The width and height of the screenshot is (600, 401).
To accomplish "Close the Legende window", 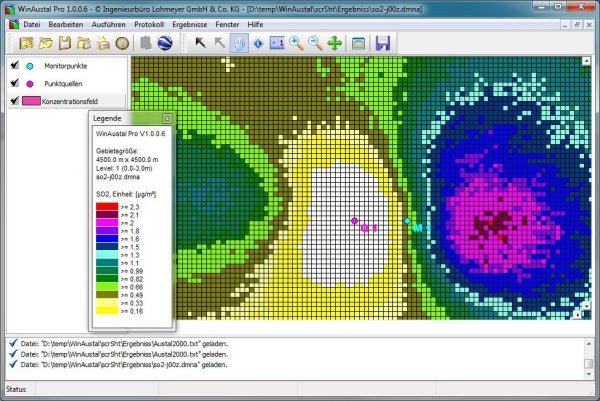I will 168,118.
